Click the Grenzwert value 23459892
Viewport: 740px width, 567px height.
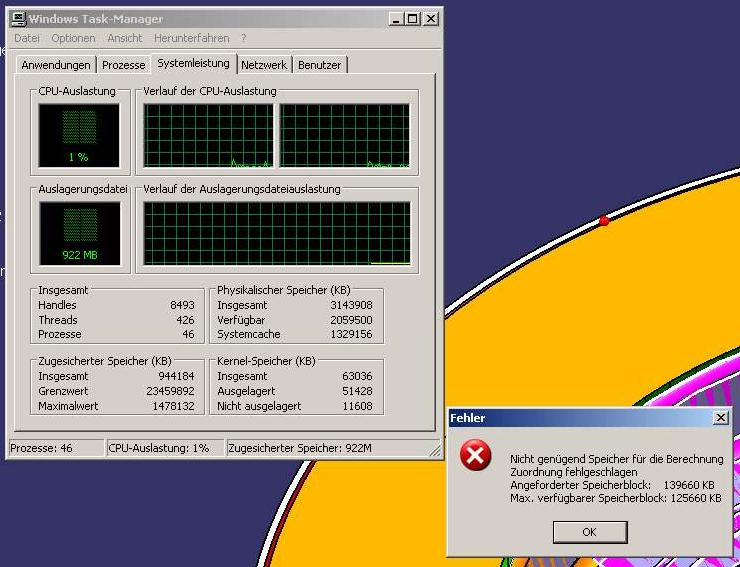tap(170, 391)
